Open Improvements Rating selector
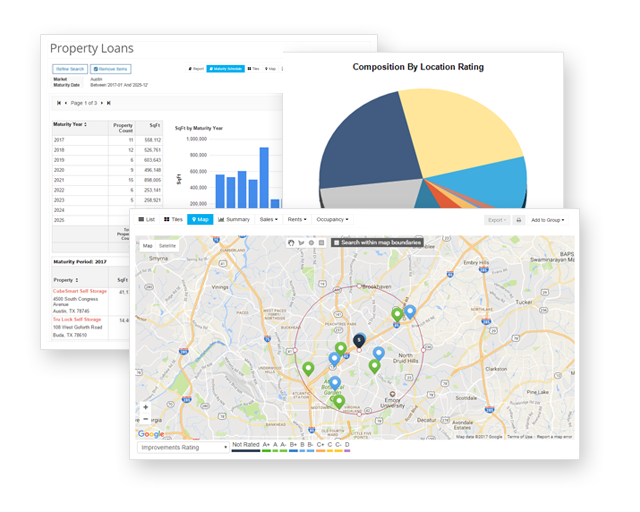Viewport: 640px width, 512px height. (x=183, y=447)
